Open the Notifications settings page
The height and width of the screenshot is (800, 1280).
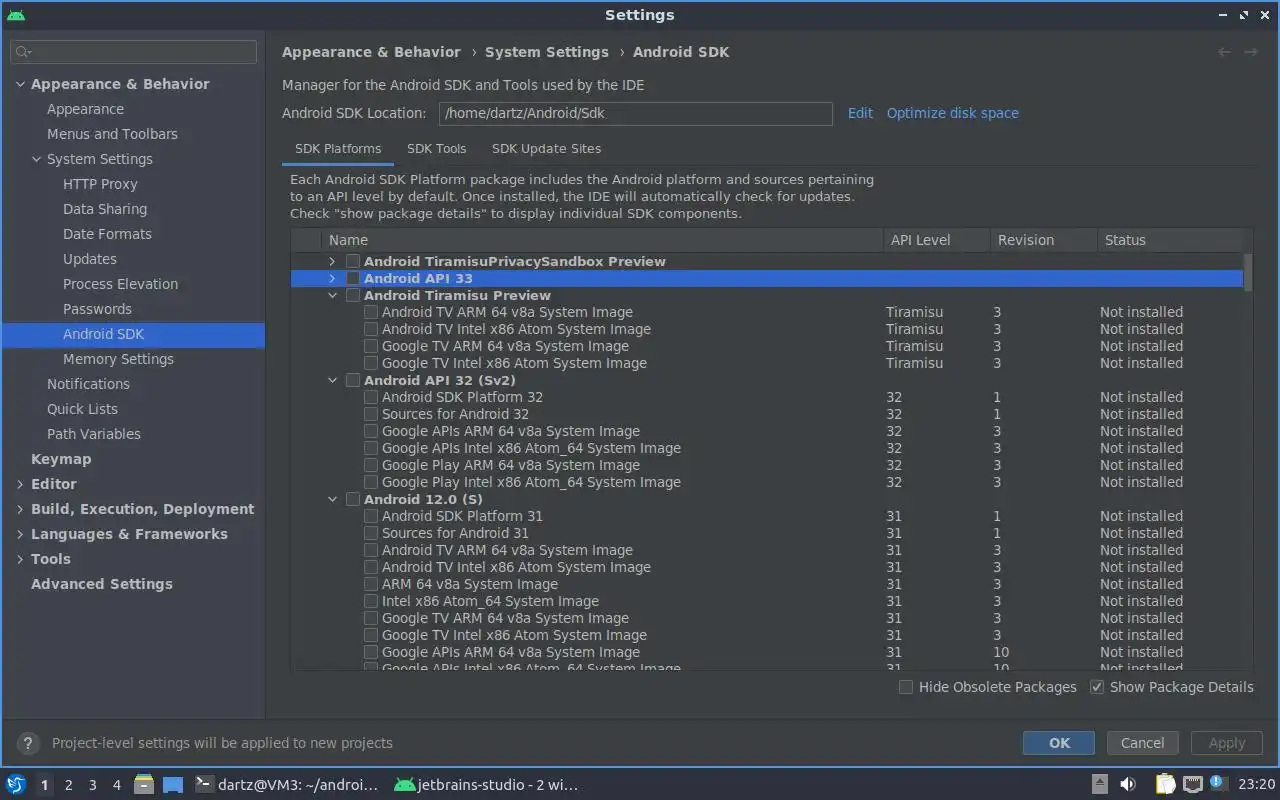point(88,385)
